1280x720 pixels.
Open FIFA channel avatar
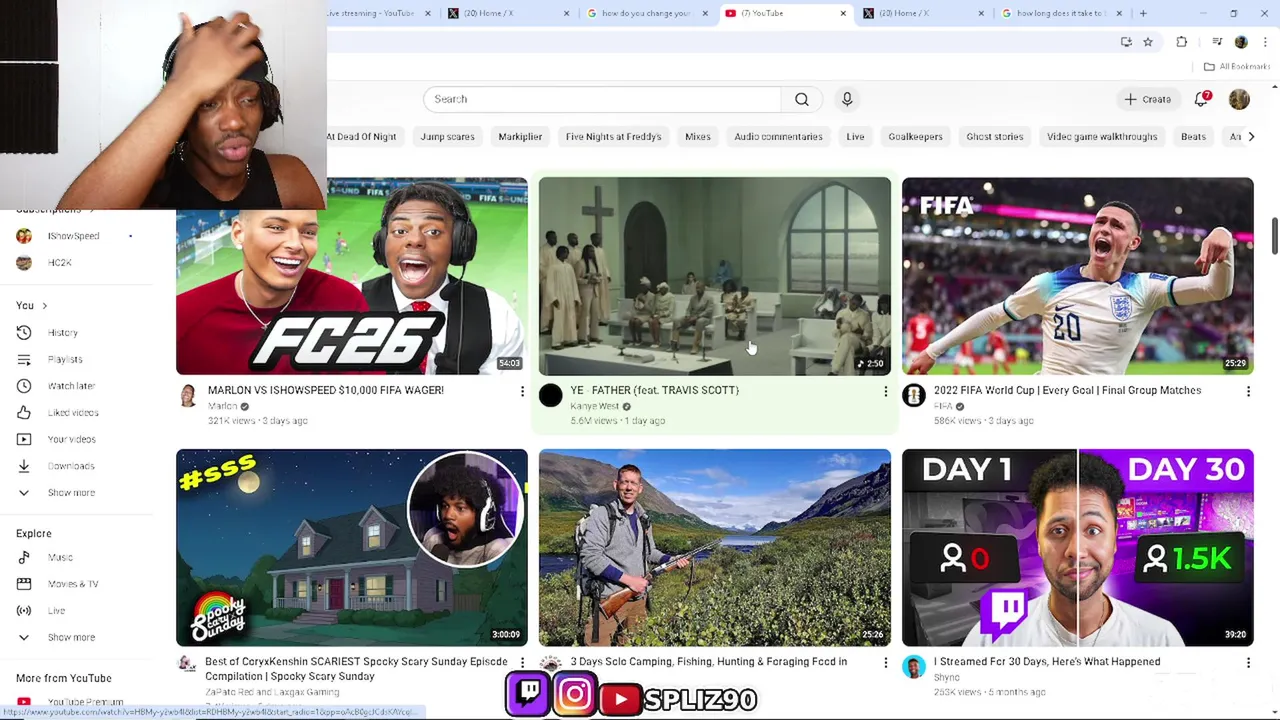coord(913,395)
